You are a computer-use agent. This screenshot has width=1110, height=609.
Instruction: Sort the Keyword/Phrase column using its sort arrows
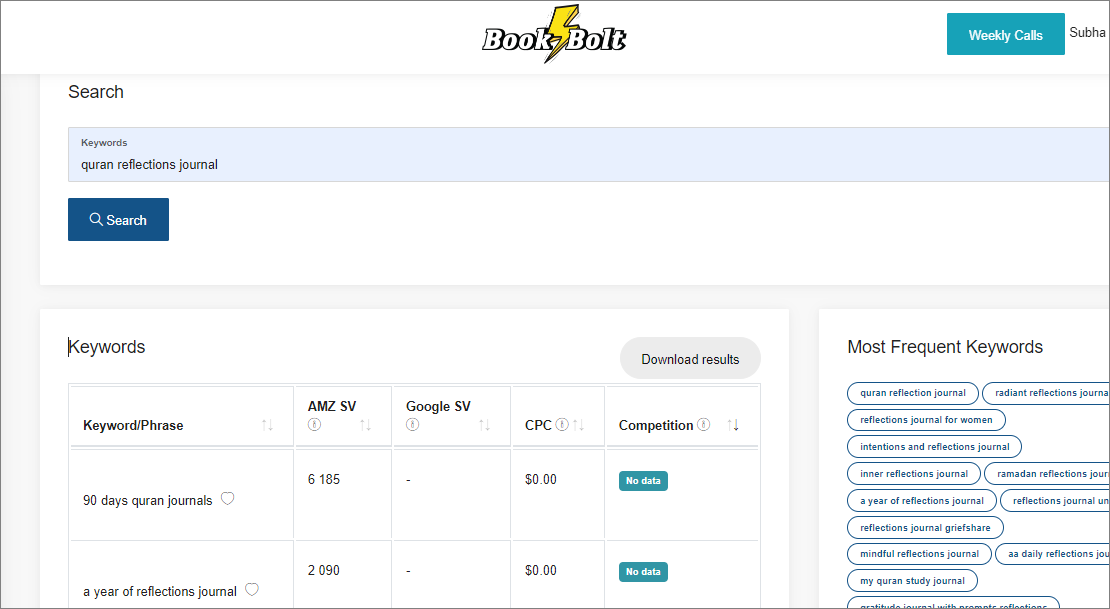pos(266,425)
